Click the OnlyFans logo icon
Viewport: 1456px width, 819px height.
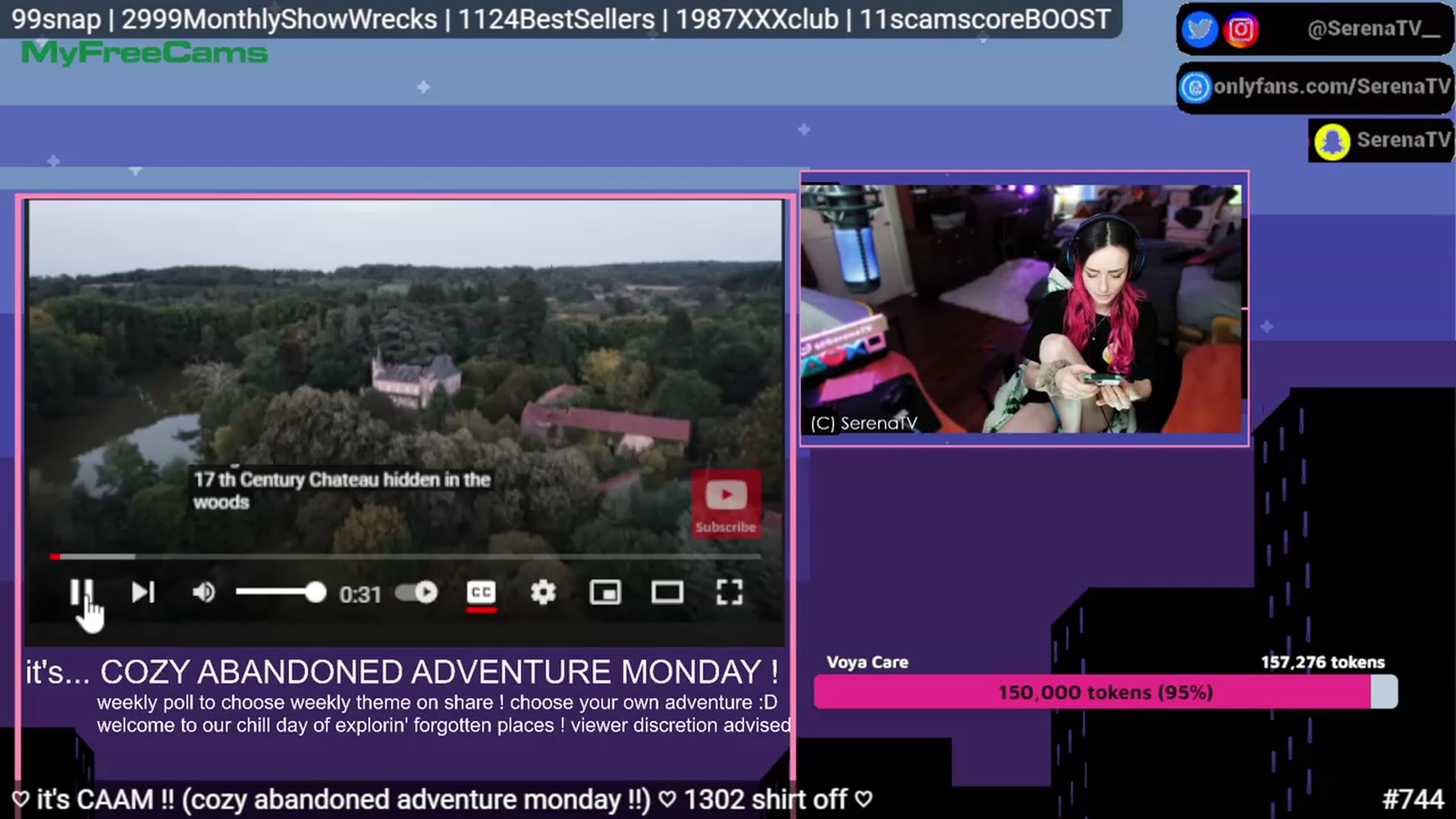coord(1195,87)
